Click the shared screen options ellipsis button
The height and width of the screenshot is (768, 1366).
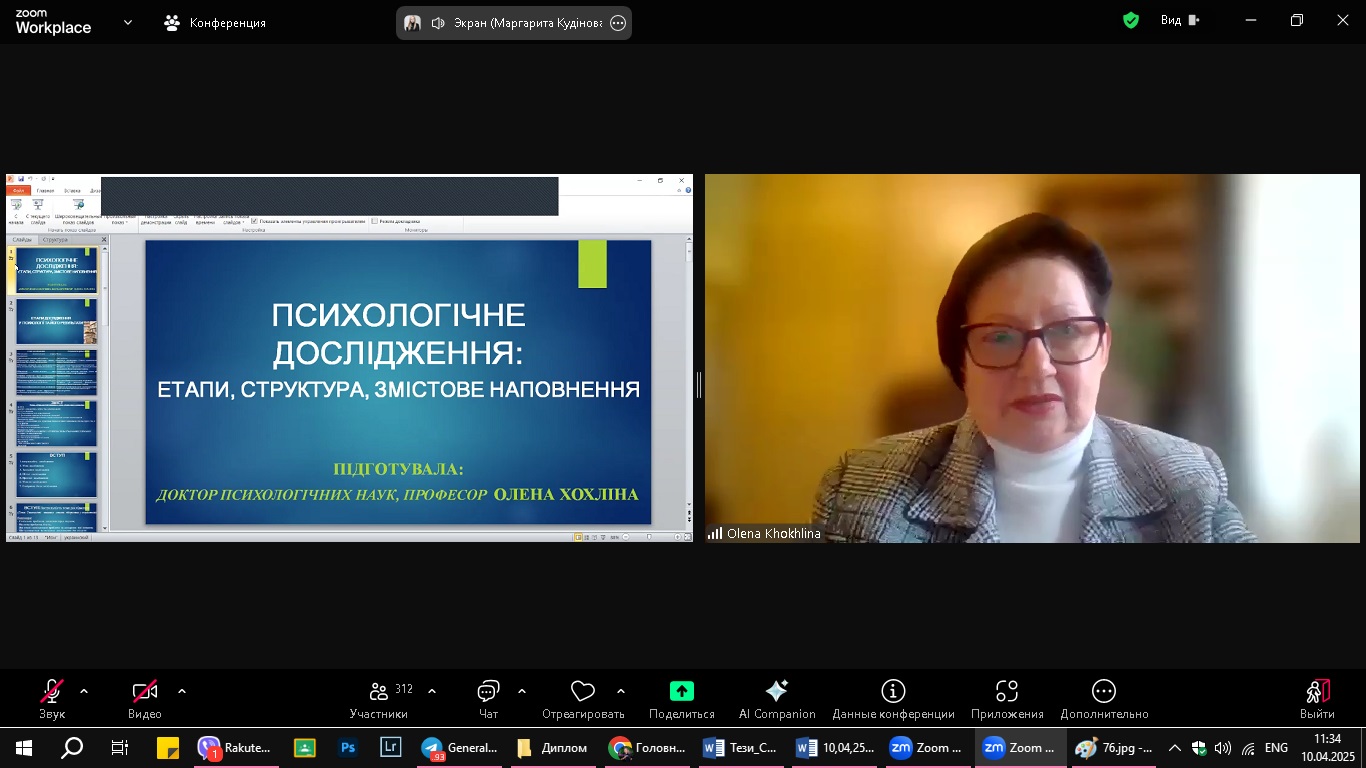point(618,23)
